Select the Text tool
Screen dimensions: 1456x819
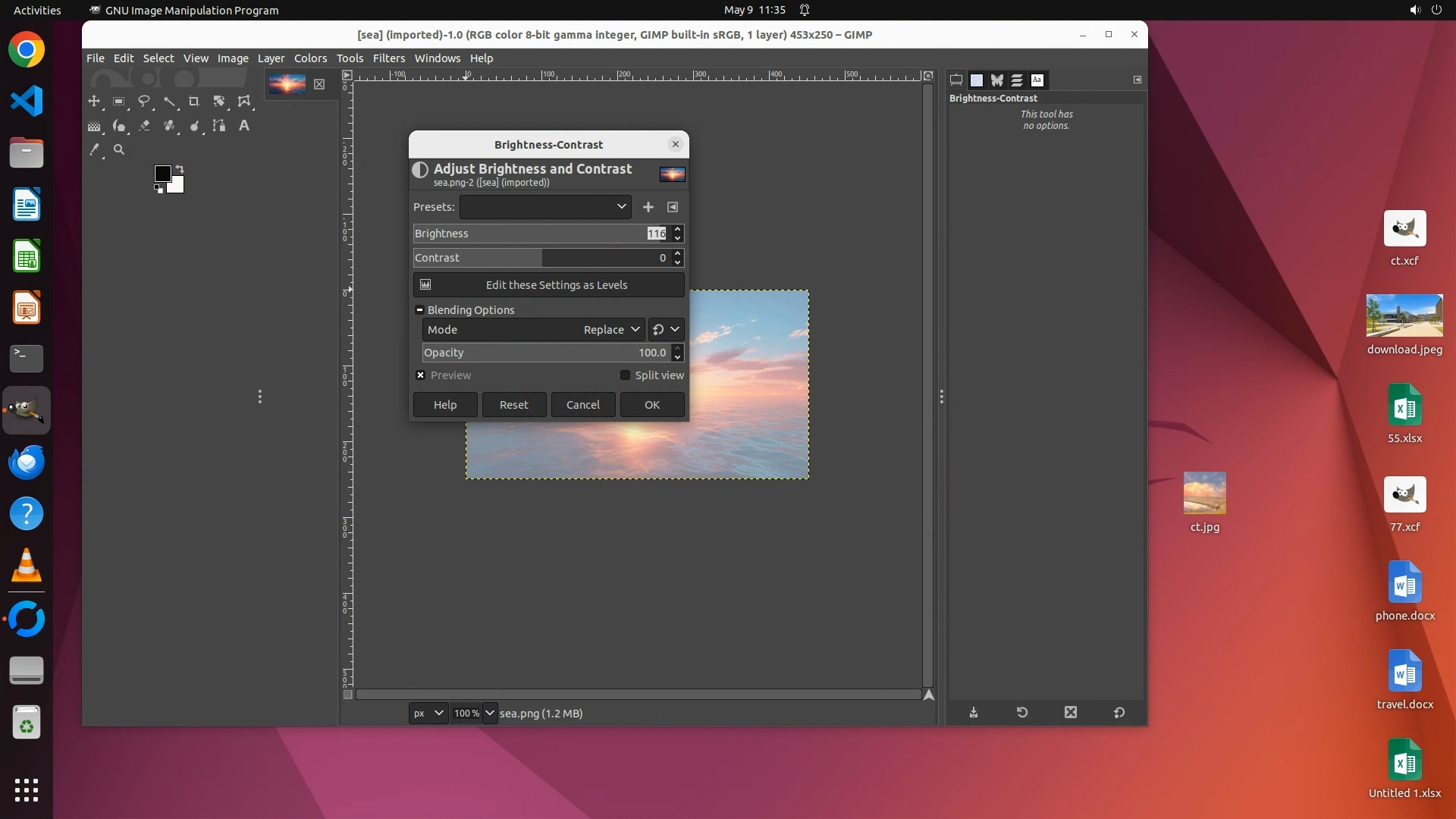click(244, 126)
